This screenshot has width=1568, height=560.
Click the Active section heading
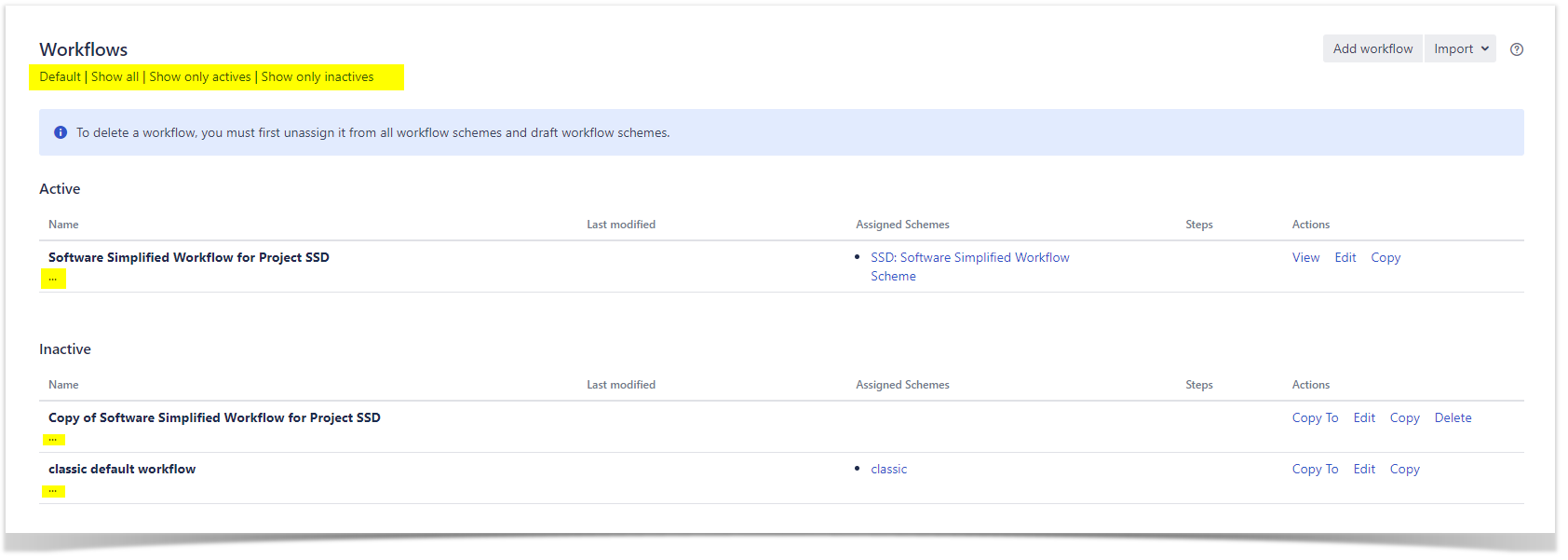(x=60, y=188)
